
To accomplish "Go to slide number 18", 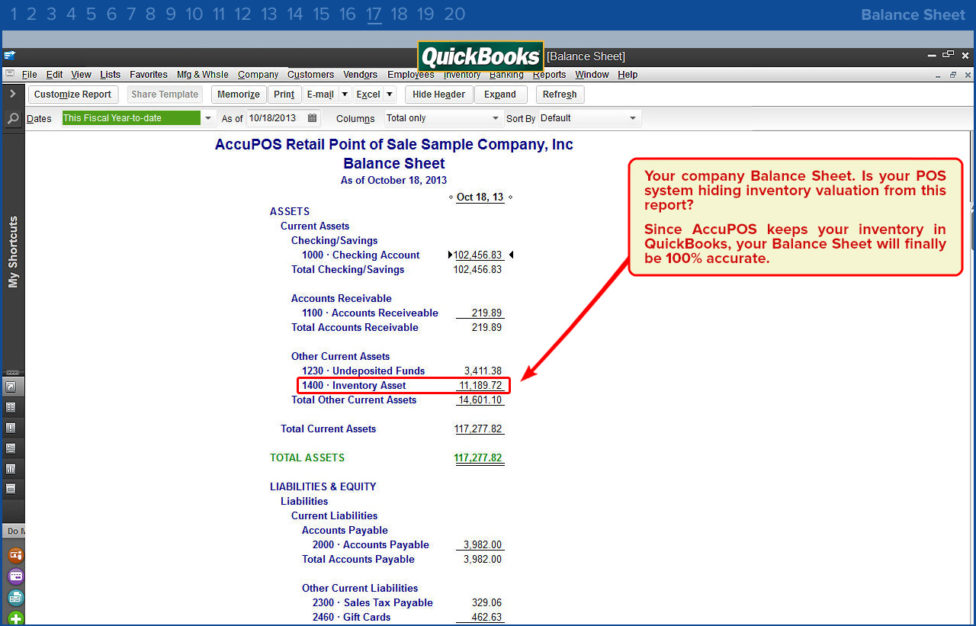I will click(x=399, y=14).
